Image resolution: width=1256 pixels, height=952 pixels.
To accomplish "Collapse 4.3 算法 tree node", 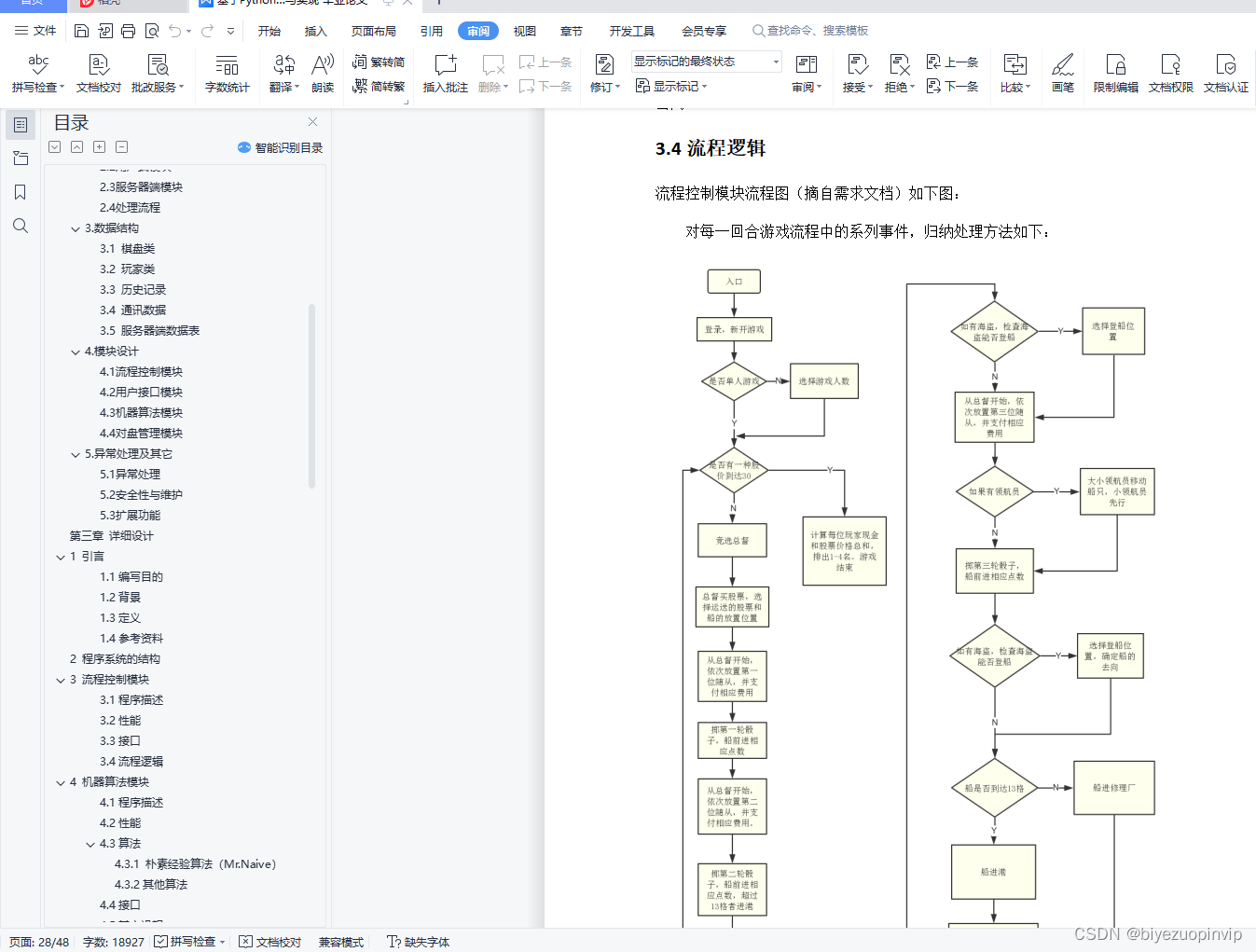I will coord(90,844).
